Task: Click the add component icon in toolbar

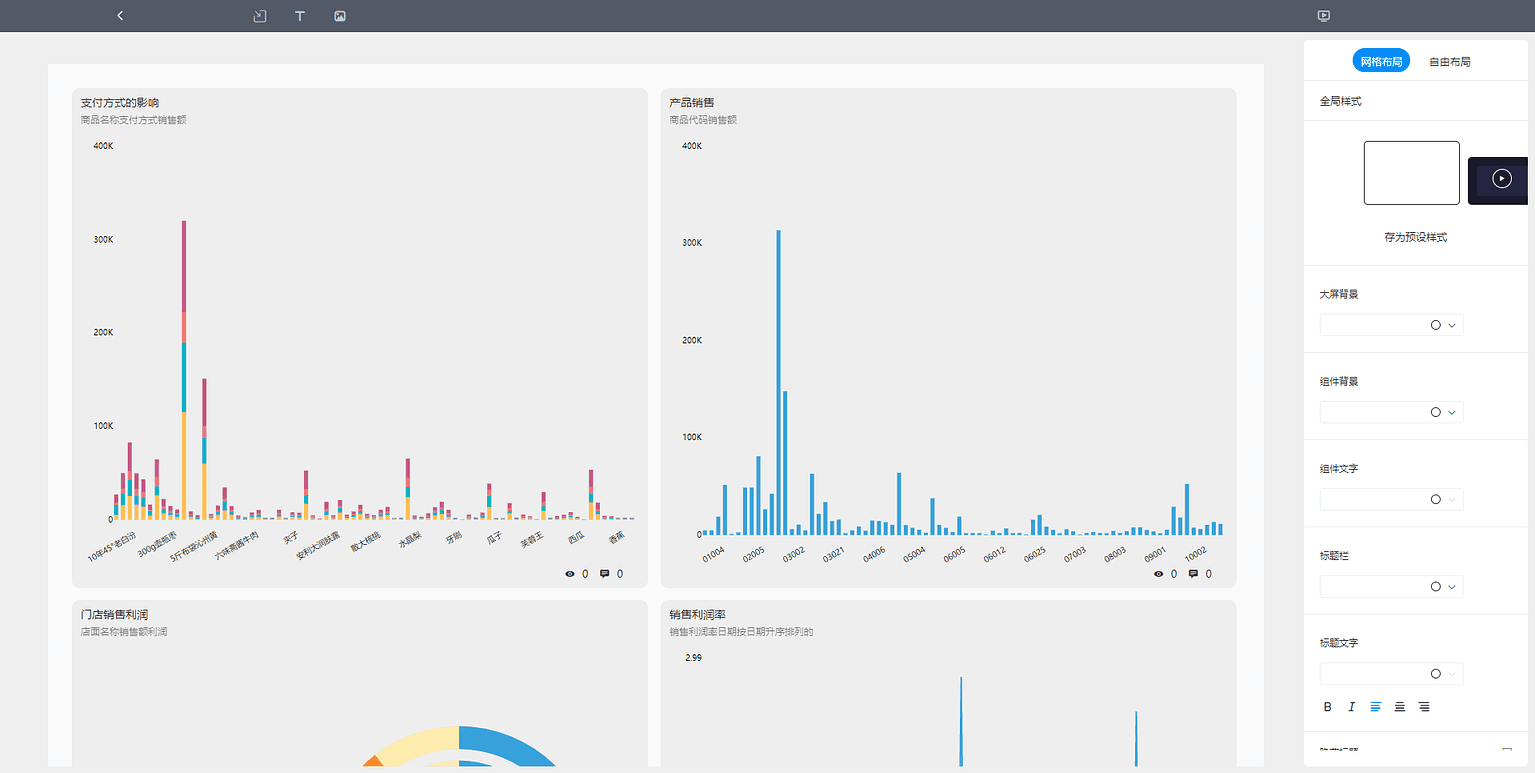Action: pyautogui.click(x=260, y=16)
